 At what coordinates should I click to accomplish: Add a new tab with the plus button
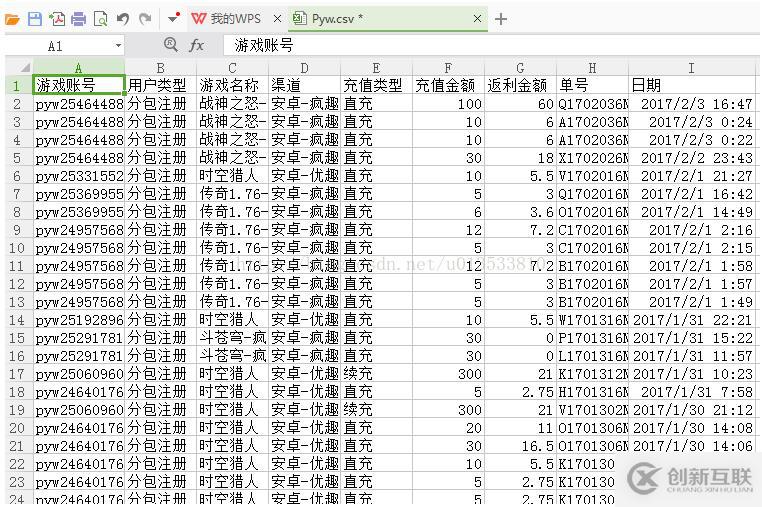(x=501, y=19)
